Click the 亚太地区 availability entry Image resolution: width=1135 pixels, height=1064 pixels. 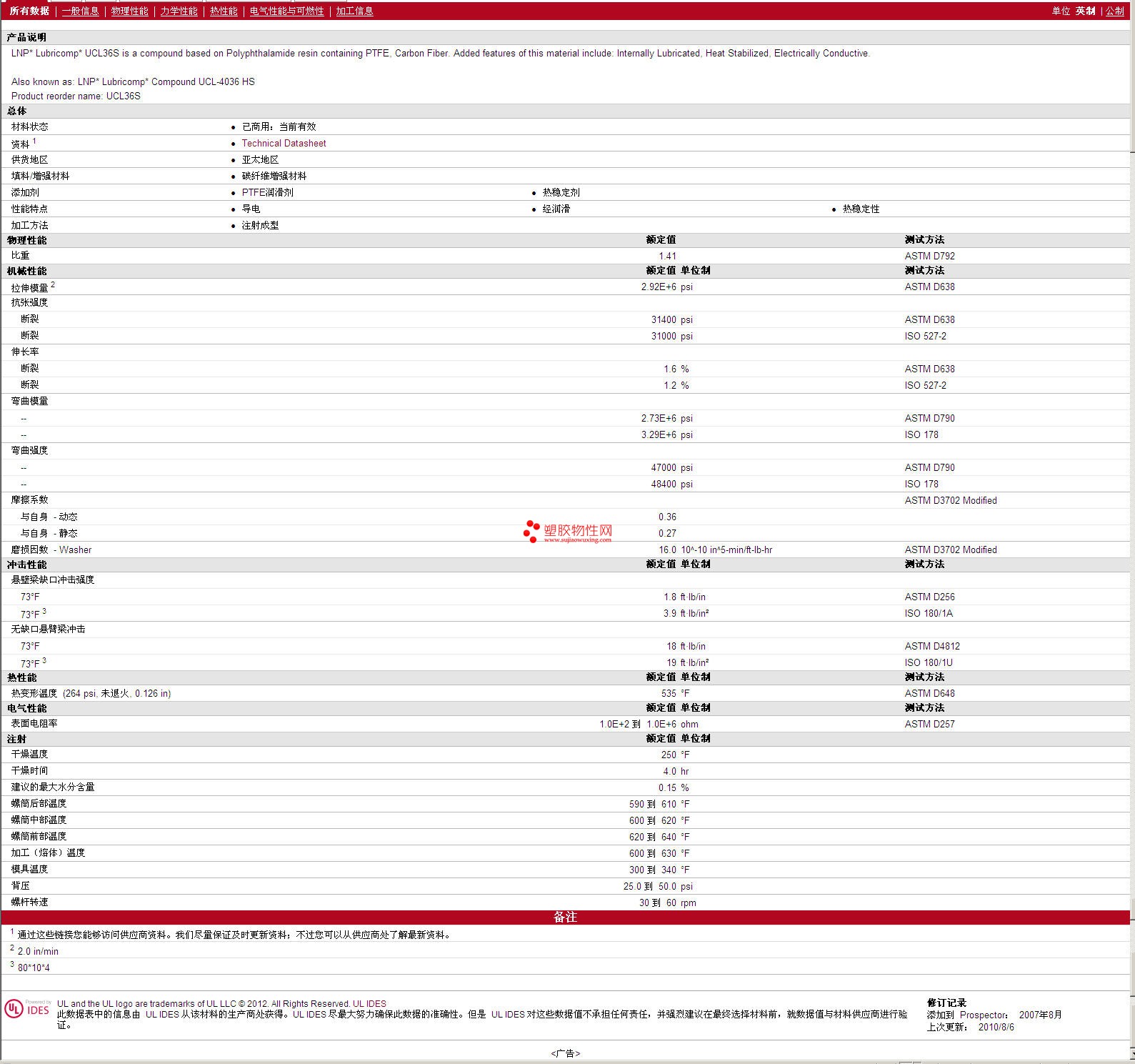(260, 159)
